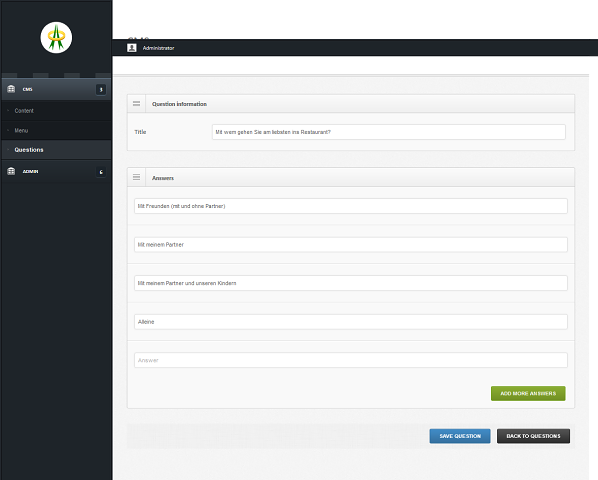This screenshot has width=598, height=480.
Task: Focus the empty Answer placeholder field
Action: point(350,360)
